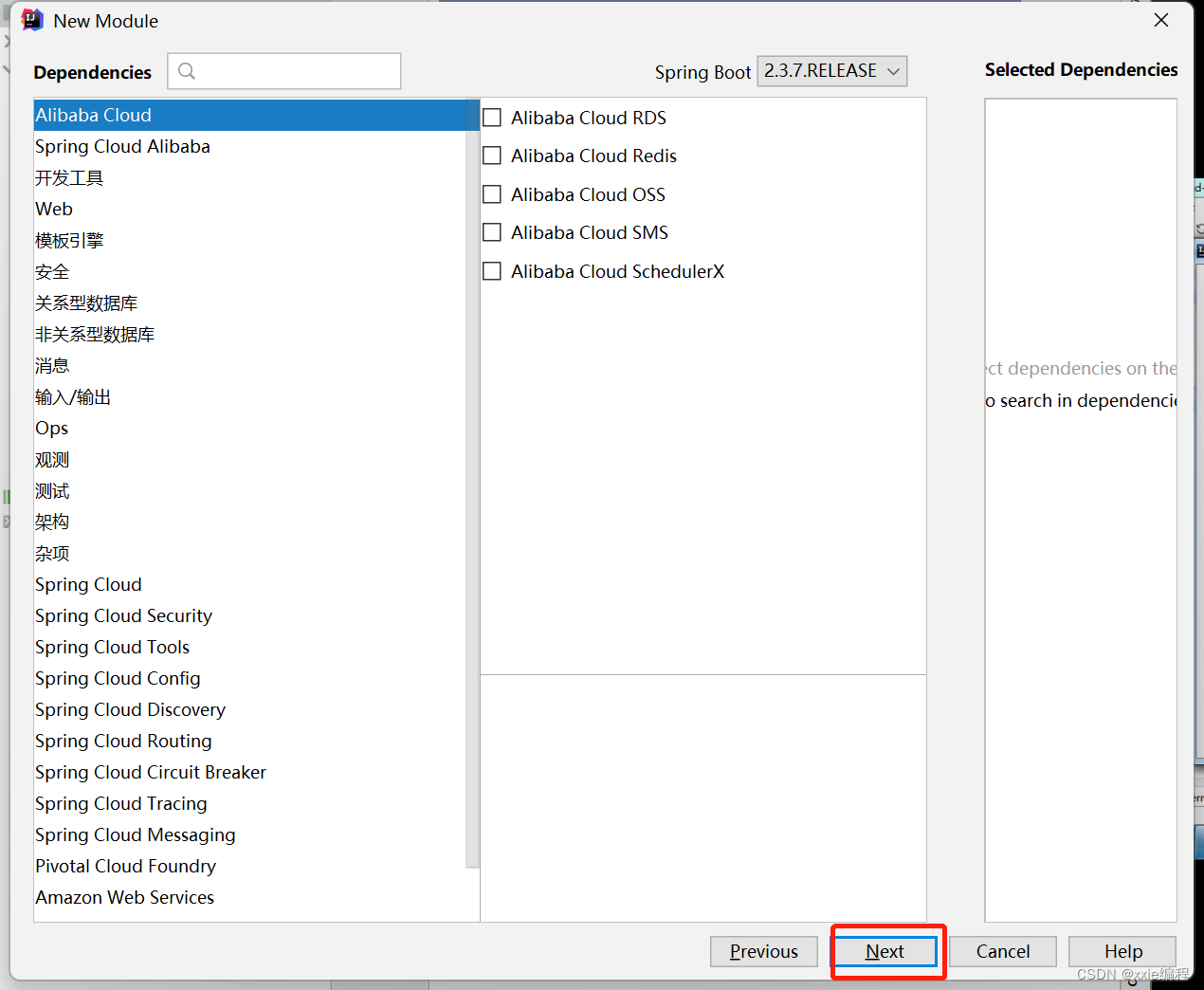The width and height of the screenshot is (1204, 990).
Task: Open the 架构 category
Action: pos(250,522)
